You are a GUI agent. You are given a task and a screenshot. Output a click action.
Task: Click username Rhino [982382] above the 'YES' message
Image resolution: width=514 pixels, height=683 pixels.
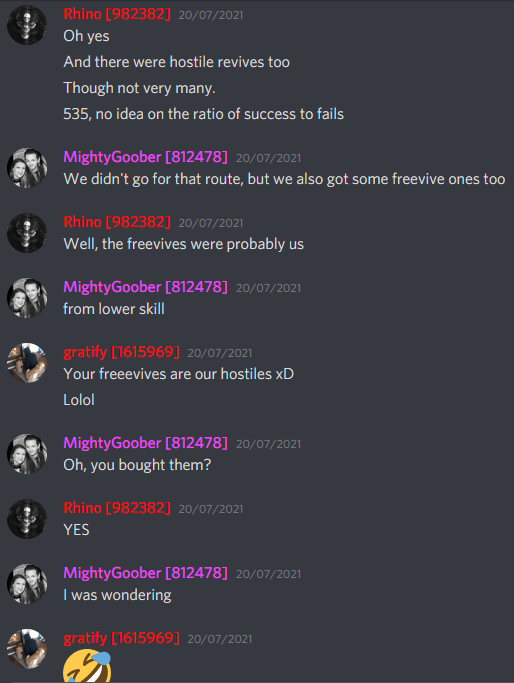(x=117, y=508)
